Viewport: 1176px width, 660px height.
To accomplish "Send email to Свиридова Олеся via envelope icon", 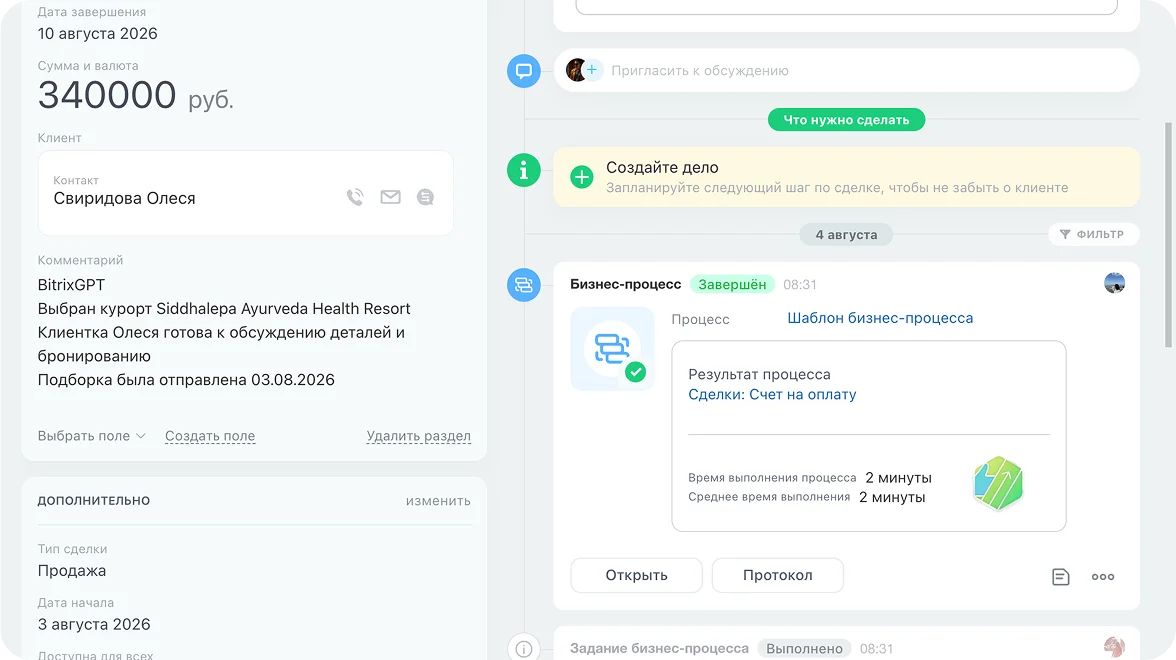I will coord(390,197).
